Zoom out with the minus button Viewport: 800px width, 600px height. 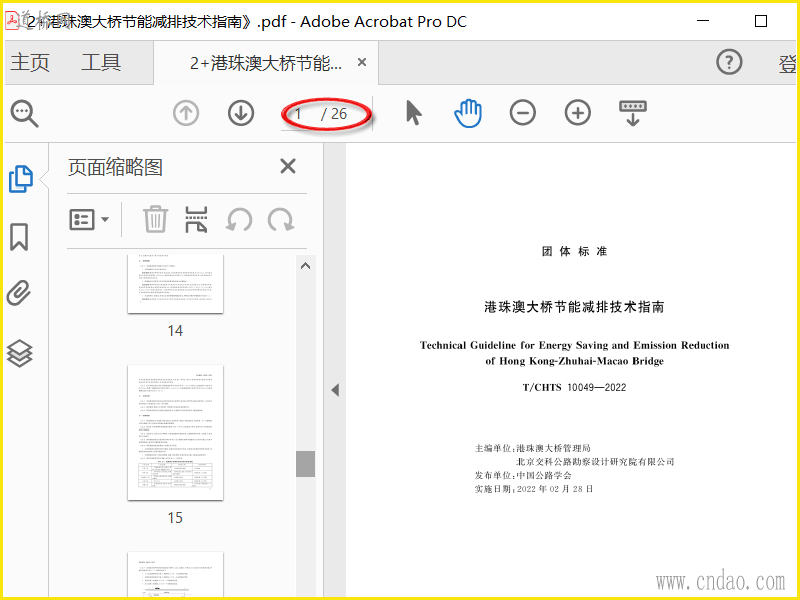(x=522, y=113)
